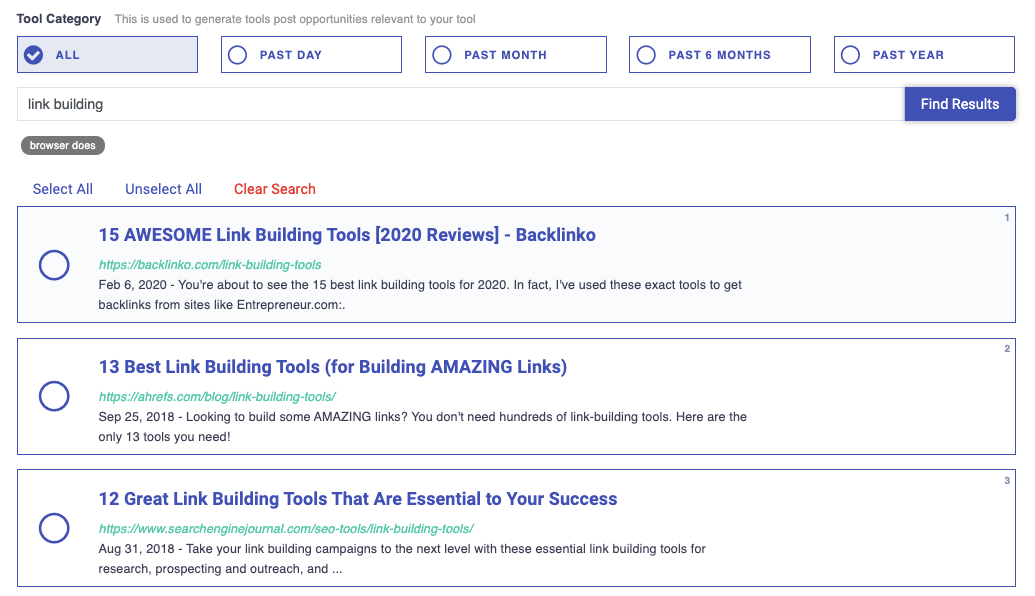1035x596 pixels.
Task: Check the circle beside the Backlinko result
Action: point(54,265)
